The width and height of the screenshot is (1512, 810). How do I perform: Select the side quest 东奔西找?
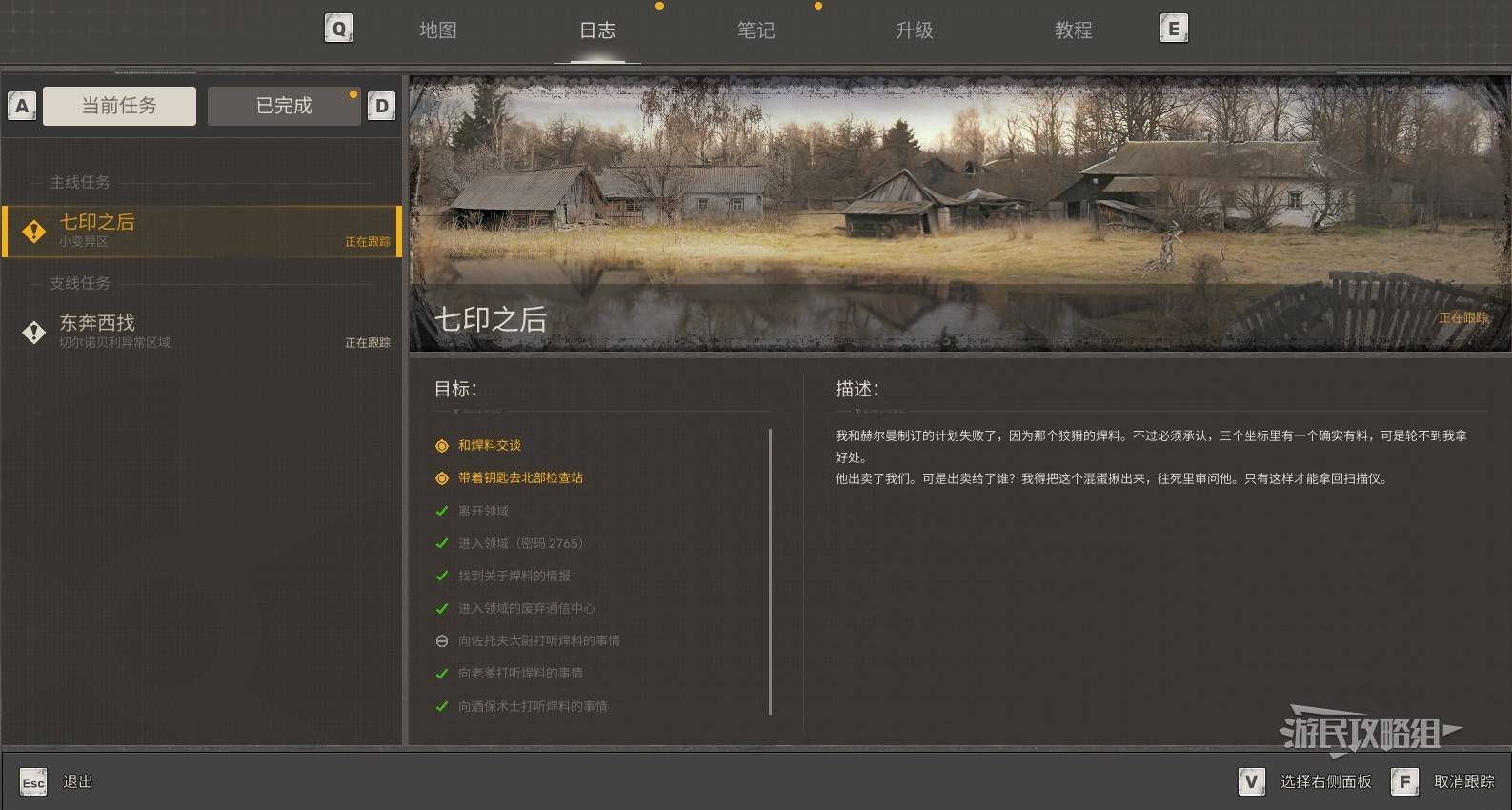point(201,332)
